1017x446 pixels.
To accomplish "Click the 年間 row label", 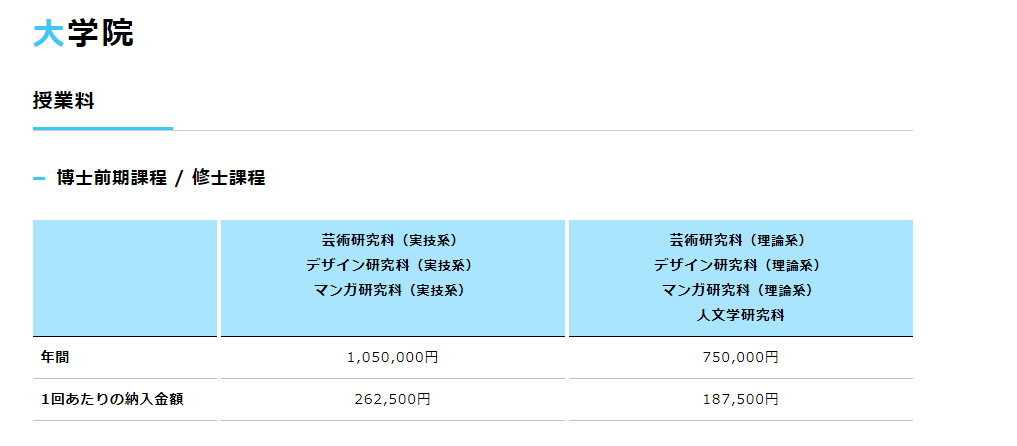I will click(54, 357).
